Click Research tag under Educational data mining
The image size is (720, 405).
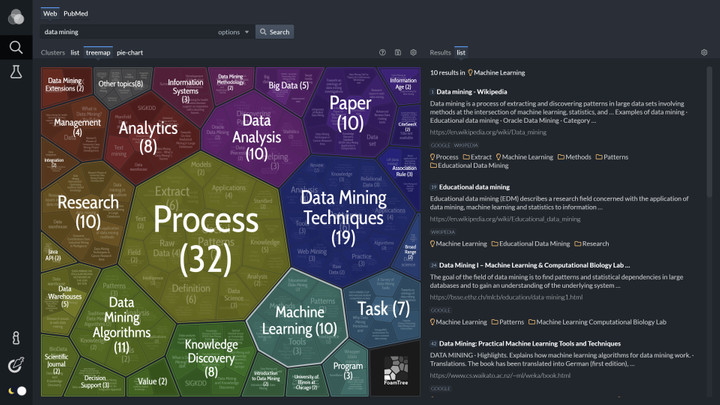[591, 244]
